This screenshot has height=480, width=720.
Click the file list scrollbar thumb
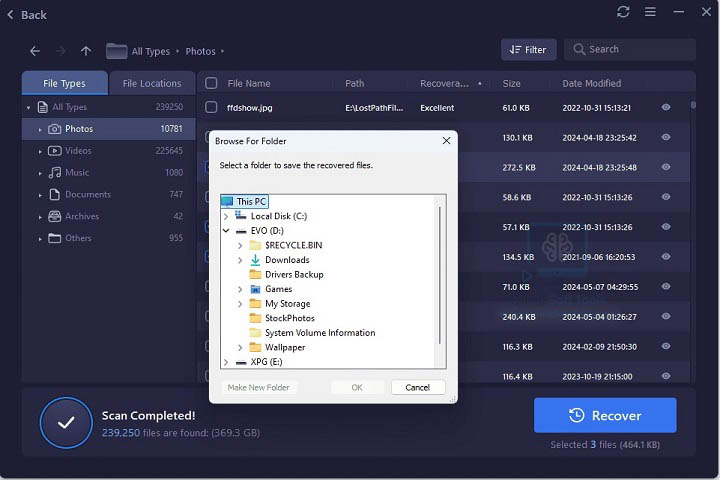pyautogui.click(x=693, y=105)
